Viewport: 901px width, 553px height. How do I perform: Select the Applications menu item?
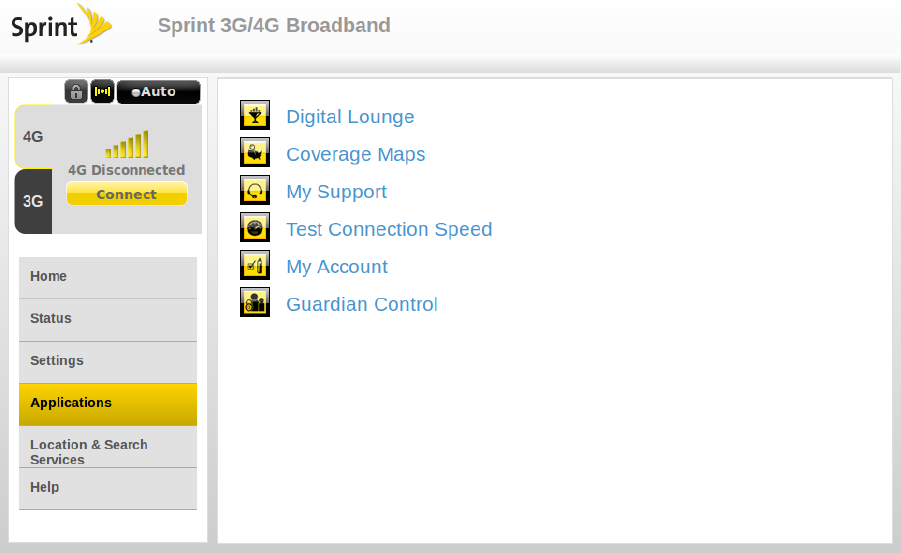pyautogui.click(x=108, y=403)
